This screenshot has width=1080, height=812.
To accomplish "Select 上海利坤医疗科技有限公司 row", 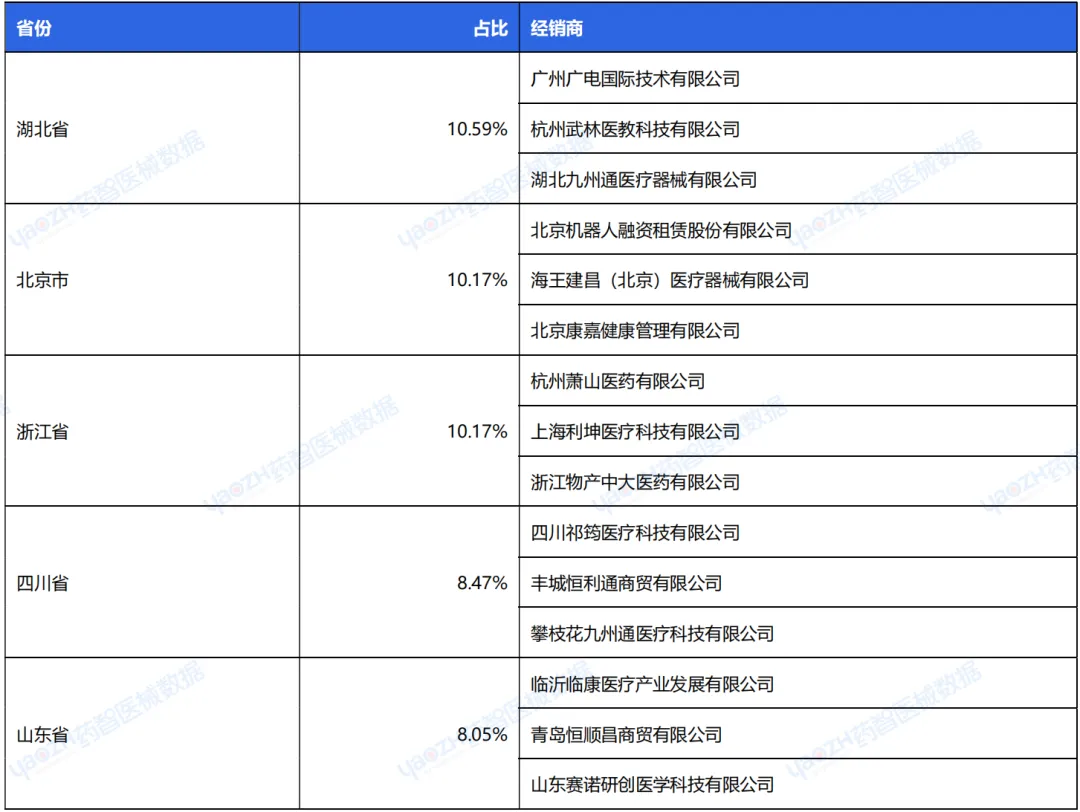I will coord(798,431).
